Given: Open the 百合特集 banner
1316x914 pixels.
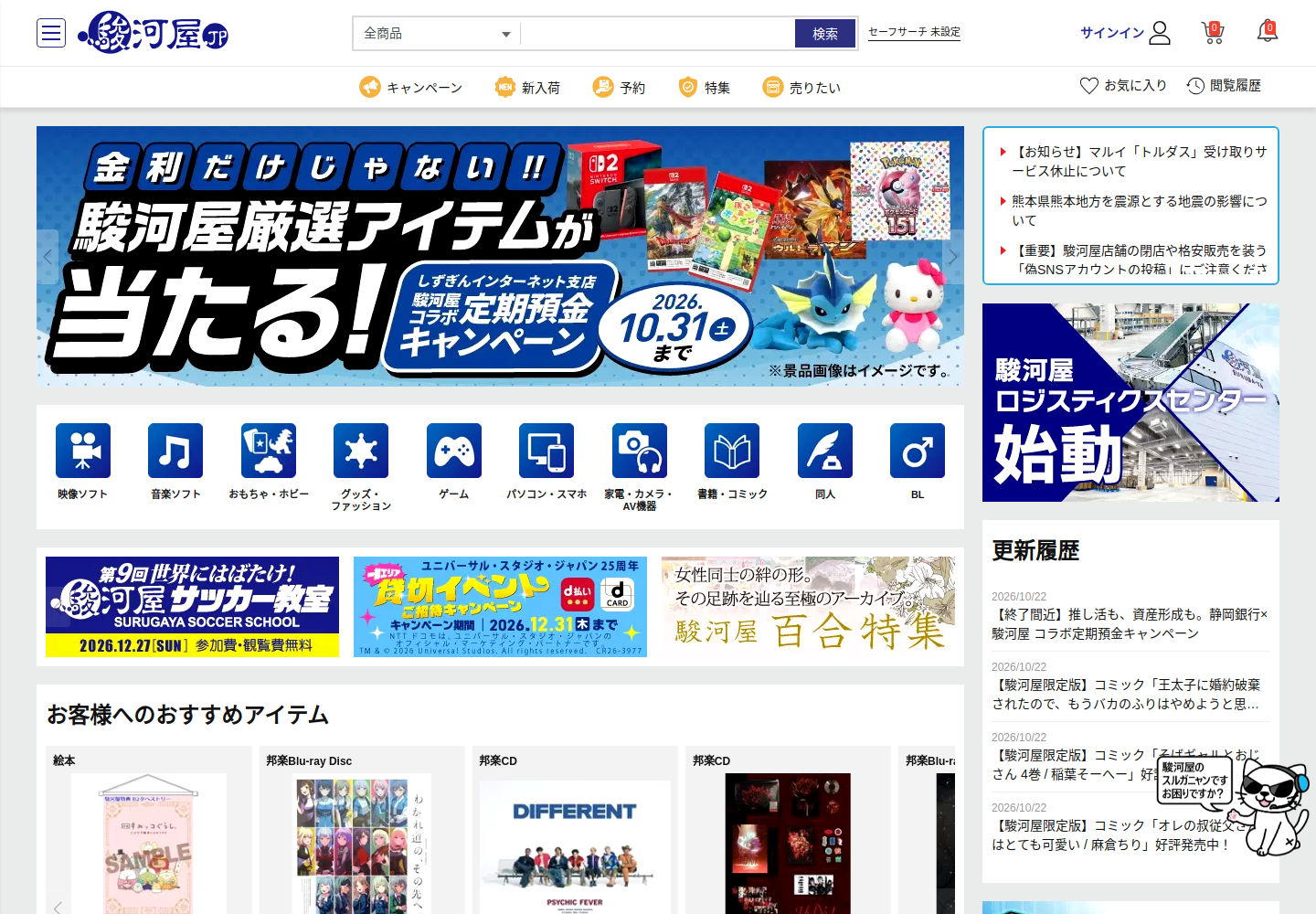Looking at the screenshot, I should [x=808, y=607].
